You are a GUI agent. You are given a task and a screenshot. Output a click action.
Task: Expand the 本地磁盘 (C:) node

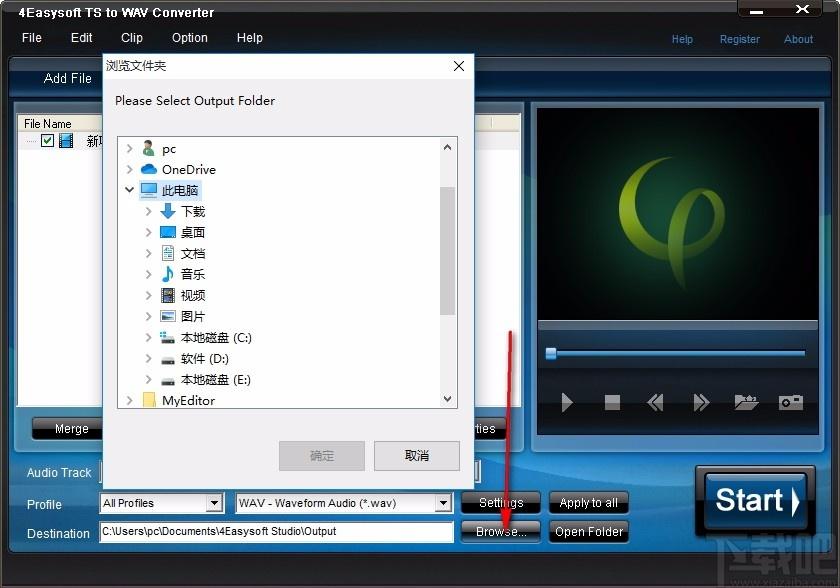148,337
